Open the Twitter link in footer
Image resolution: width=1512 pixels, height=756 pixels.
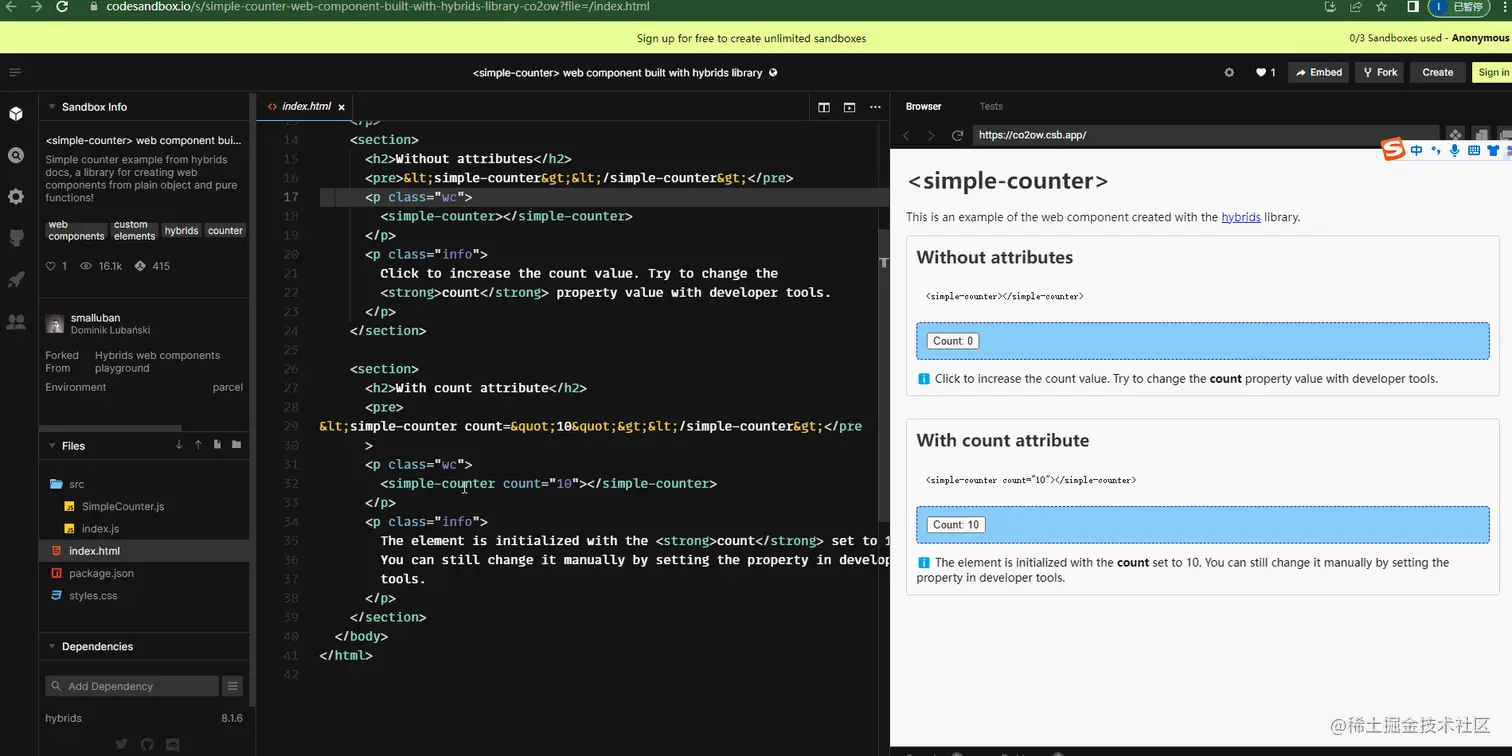pyautogui.click(x=121, y=744)
